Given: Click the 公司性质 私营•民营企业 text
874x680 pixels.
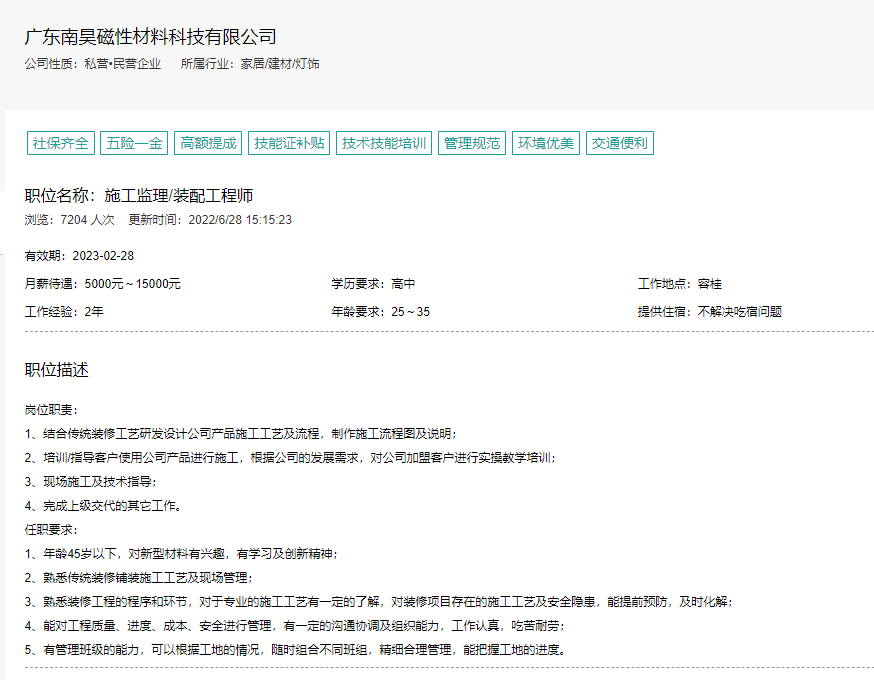Looking at the screenshot, I should pos(93,64).
